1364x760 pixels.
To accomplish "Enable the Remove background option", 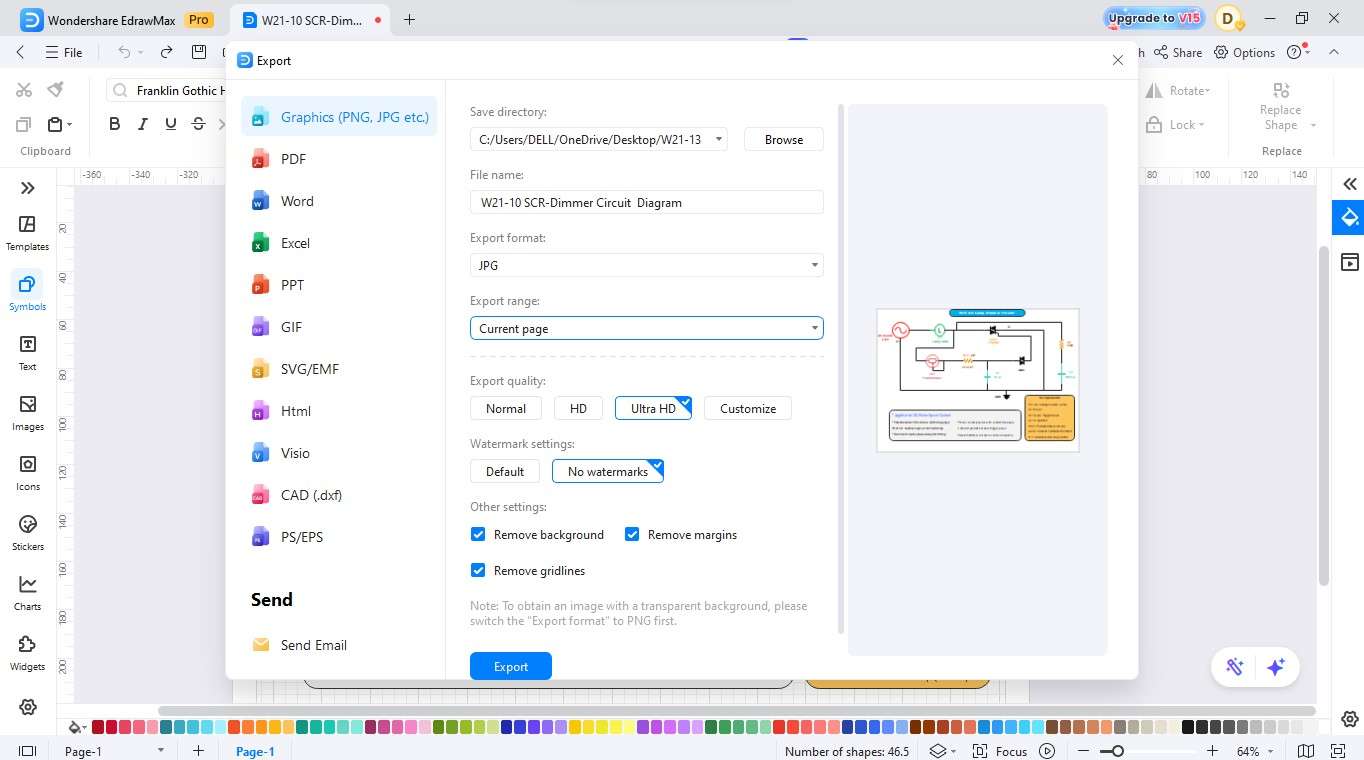I will click(478, 534).
